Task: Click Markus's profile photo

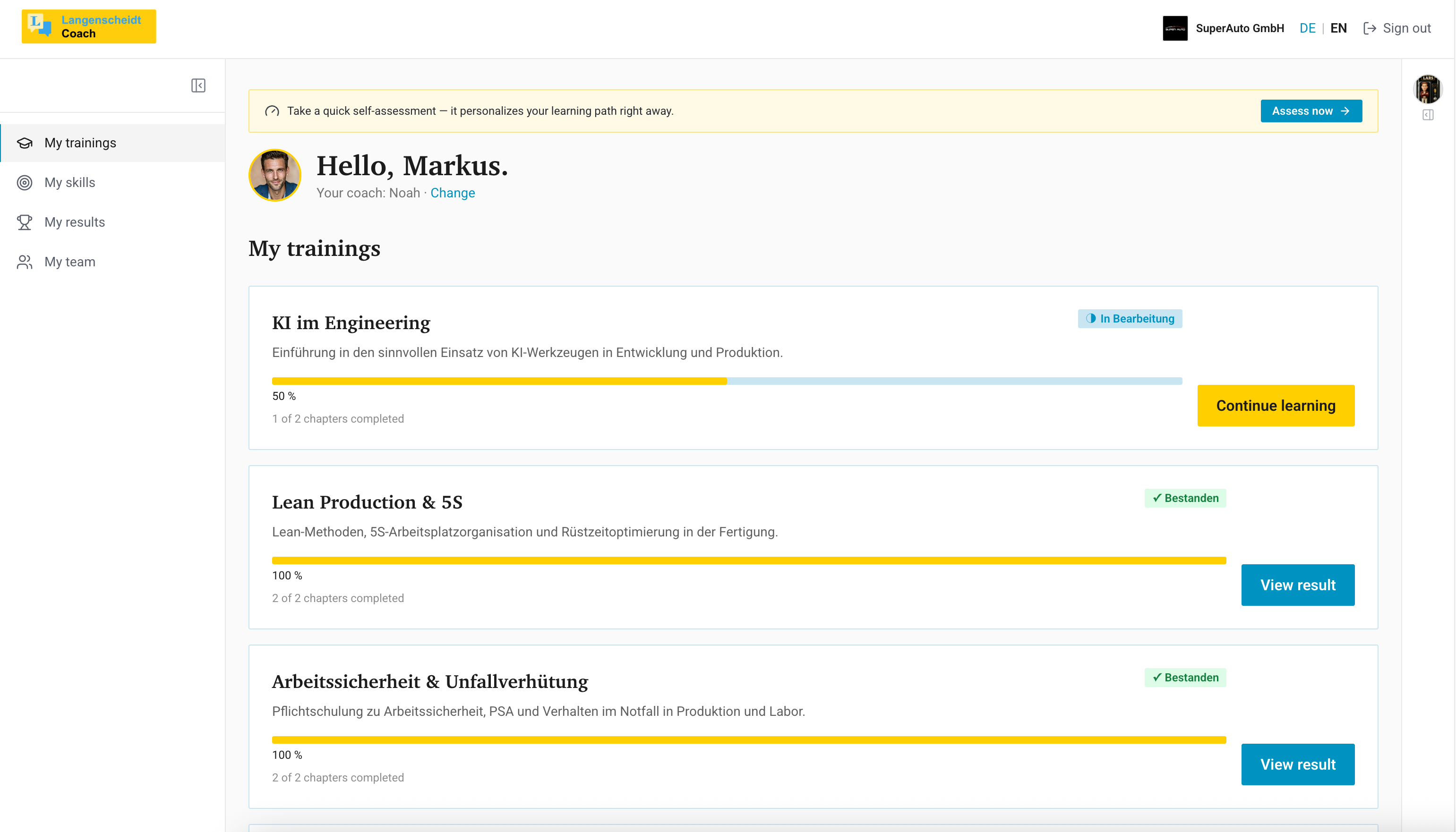Action: click(x=275, y=176)
